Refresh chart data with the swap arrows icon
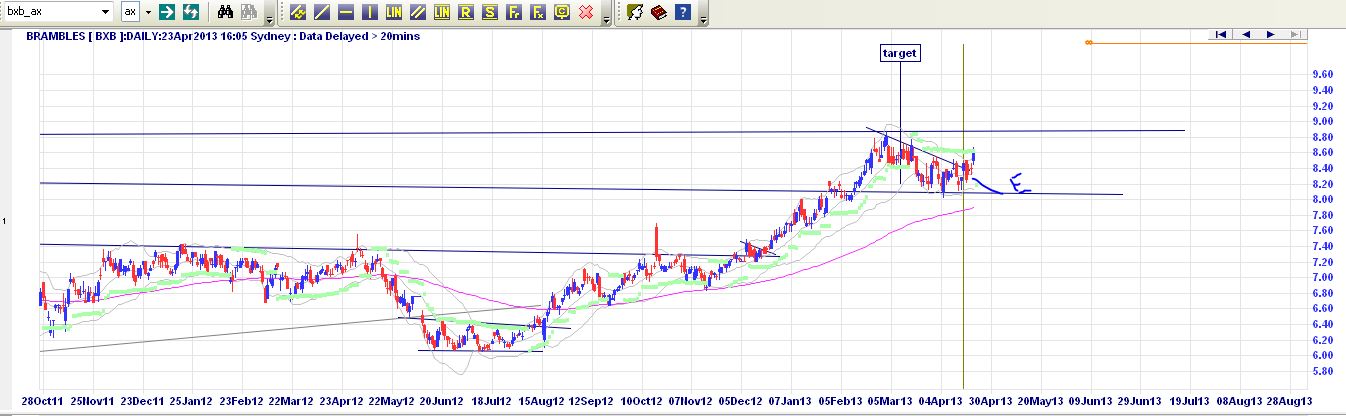The width and height of the screenshot is (1346, 416). (190, 12)
